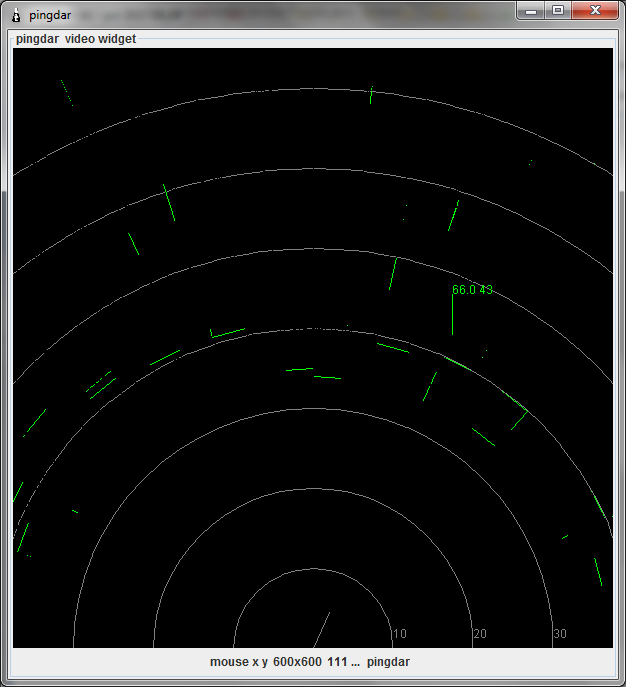
Task: Maximize the pingdar window
Action: tap(558, 10)
